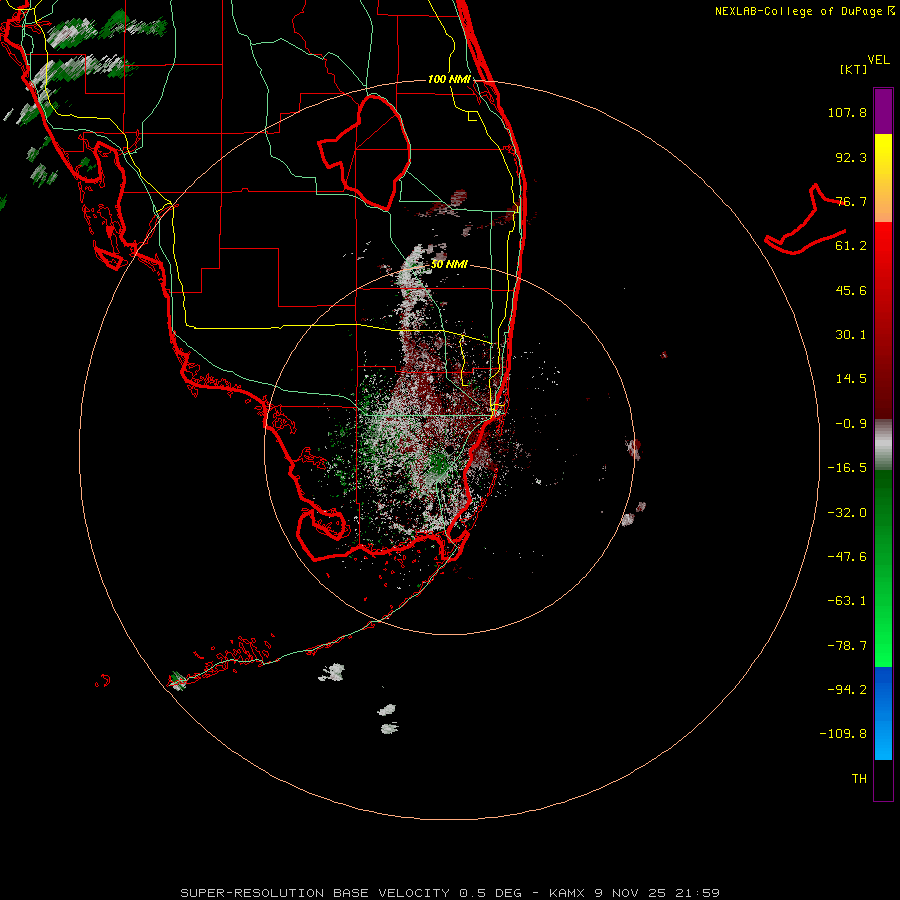Click the [KT] units label
The height and width of the screenshot is (900, 900).
(x=854, y=69)
